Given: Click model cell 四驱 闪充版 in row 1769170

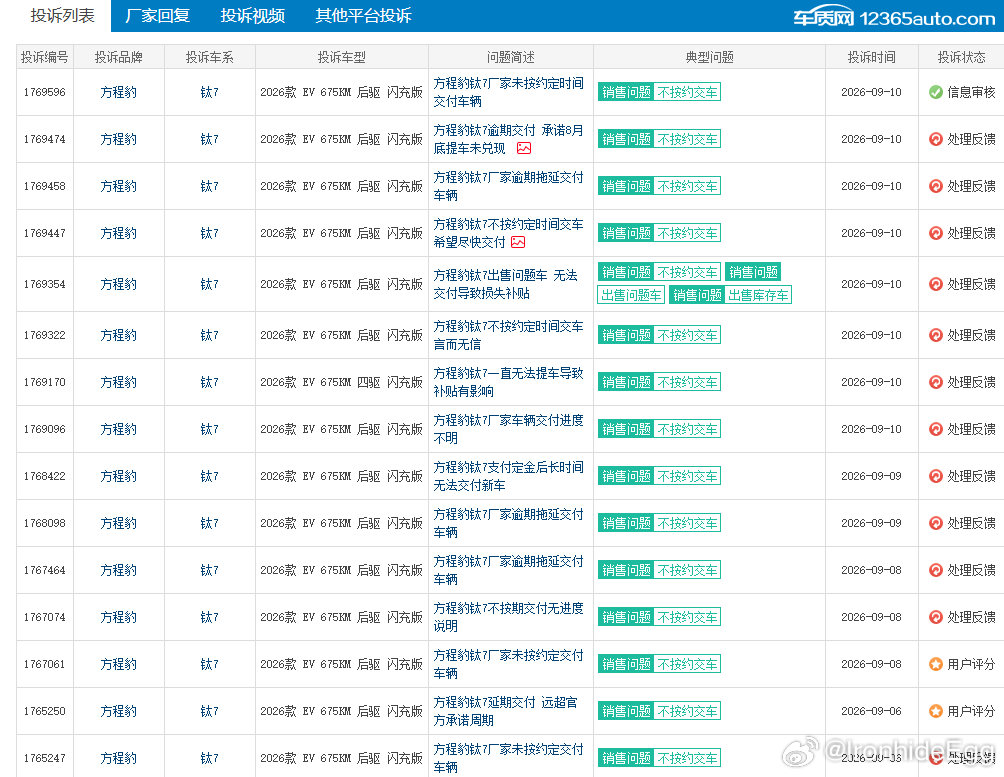Looking at the screenshot, I should (389, 382).
